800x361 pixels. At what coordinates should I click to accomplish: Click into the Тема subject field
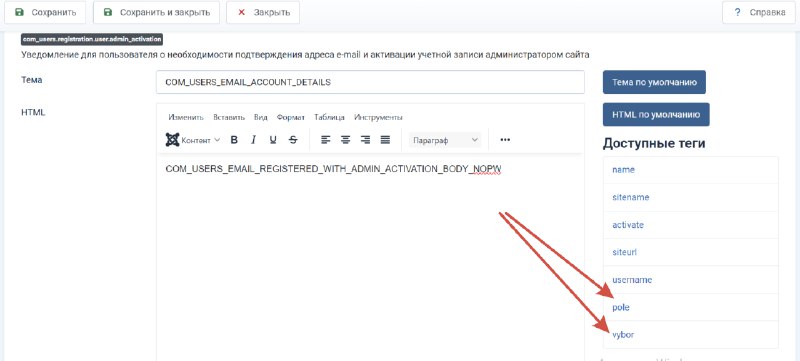pos(370,82)
